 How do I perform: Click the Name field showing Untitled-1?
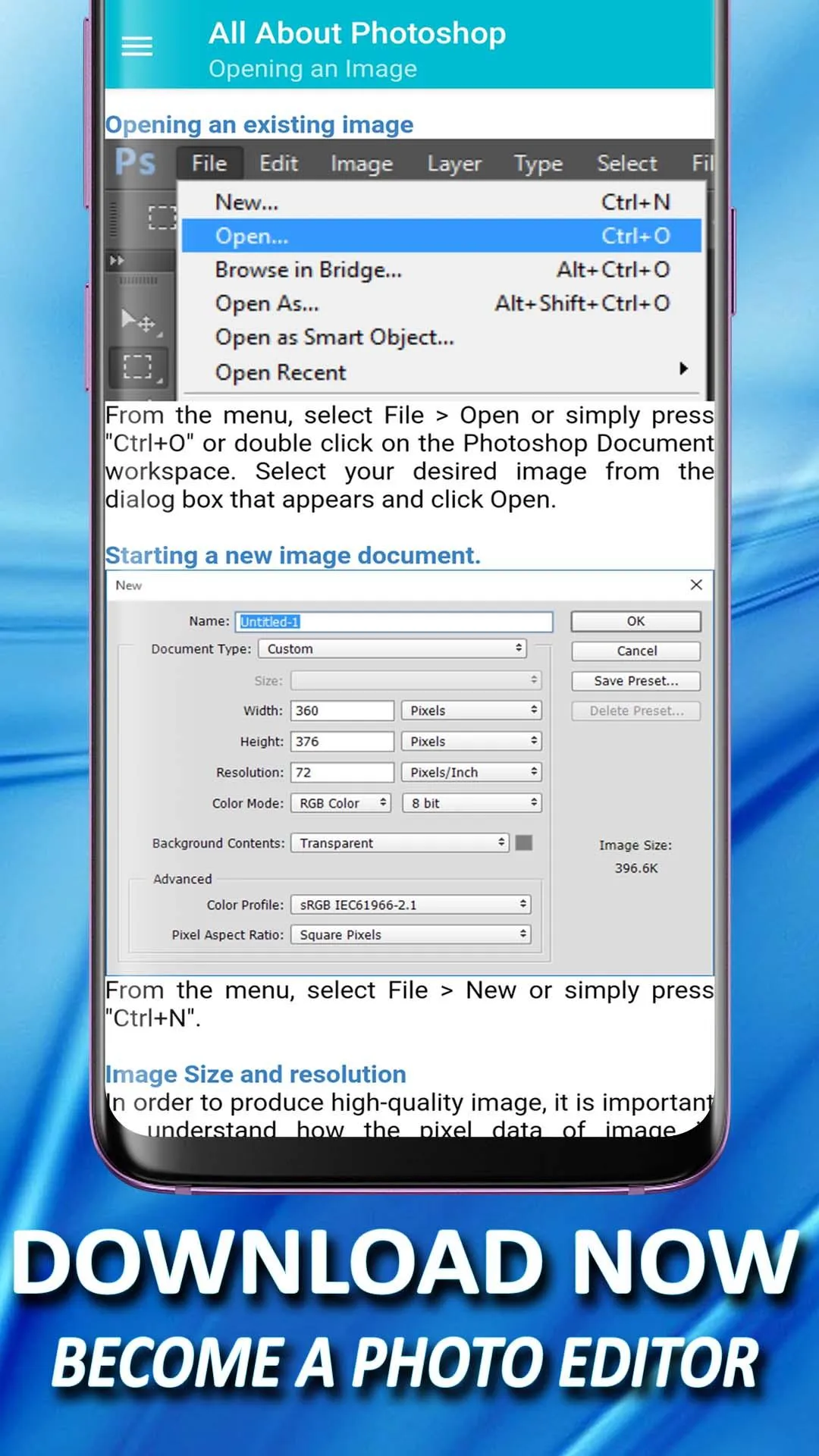[x=394, y=622]
